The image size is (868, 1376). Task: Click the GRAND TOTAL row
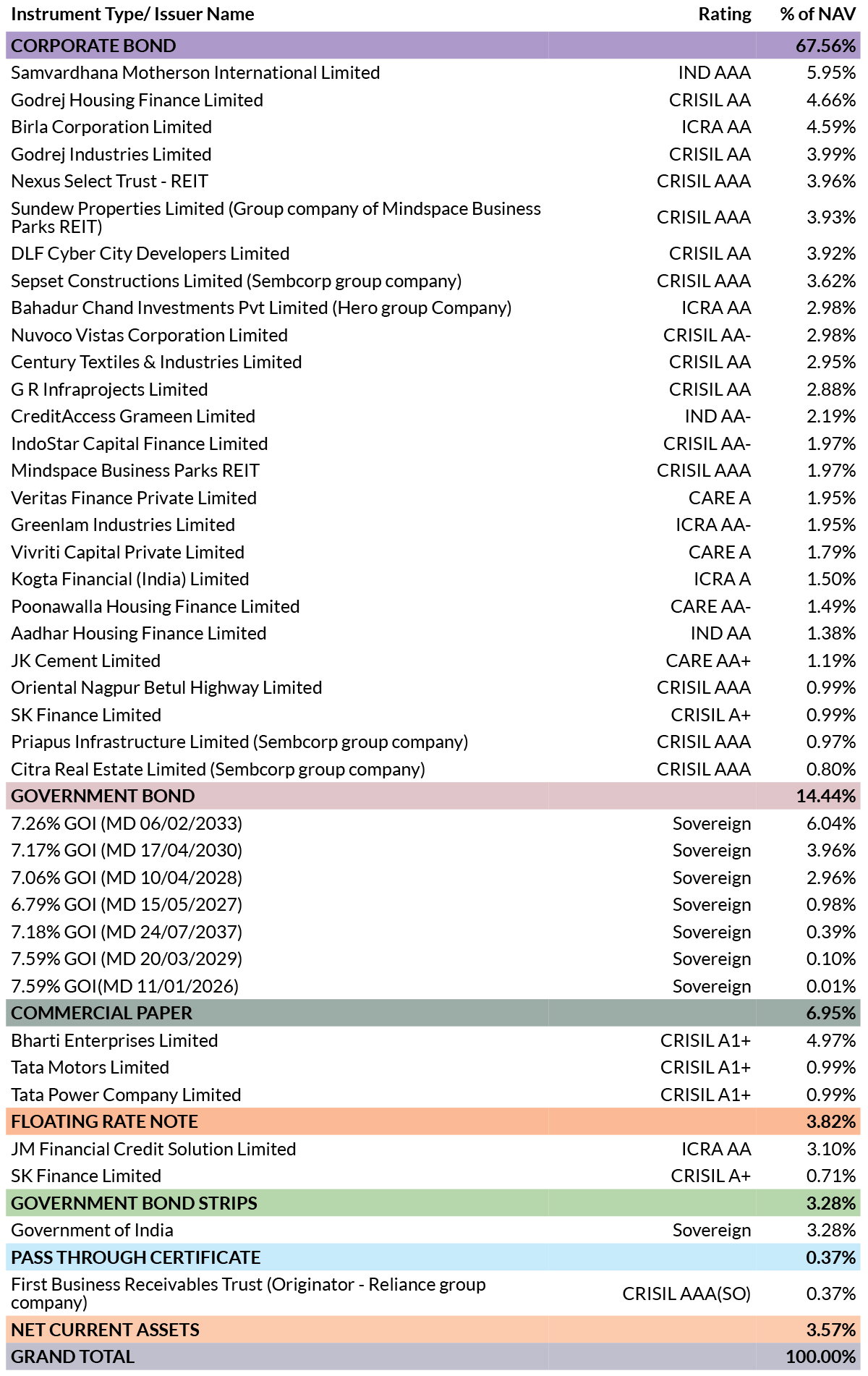click(433, 1356)
